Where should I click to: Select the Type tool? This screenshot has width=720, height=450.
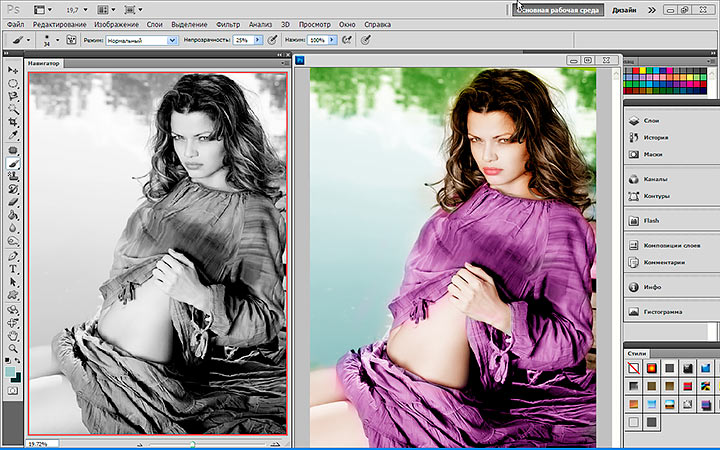tap(13, 269)
